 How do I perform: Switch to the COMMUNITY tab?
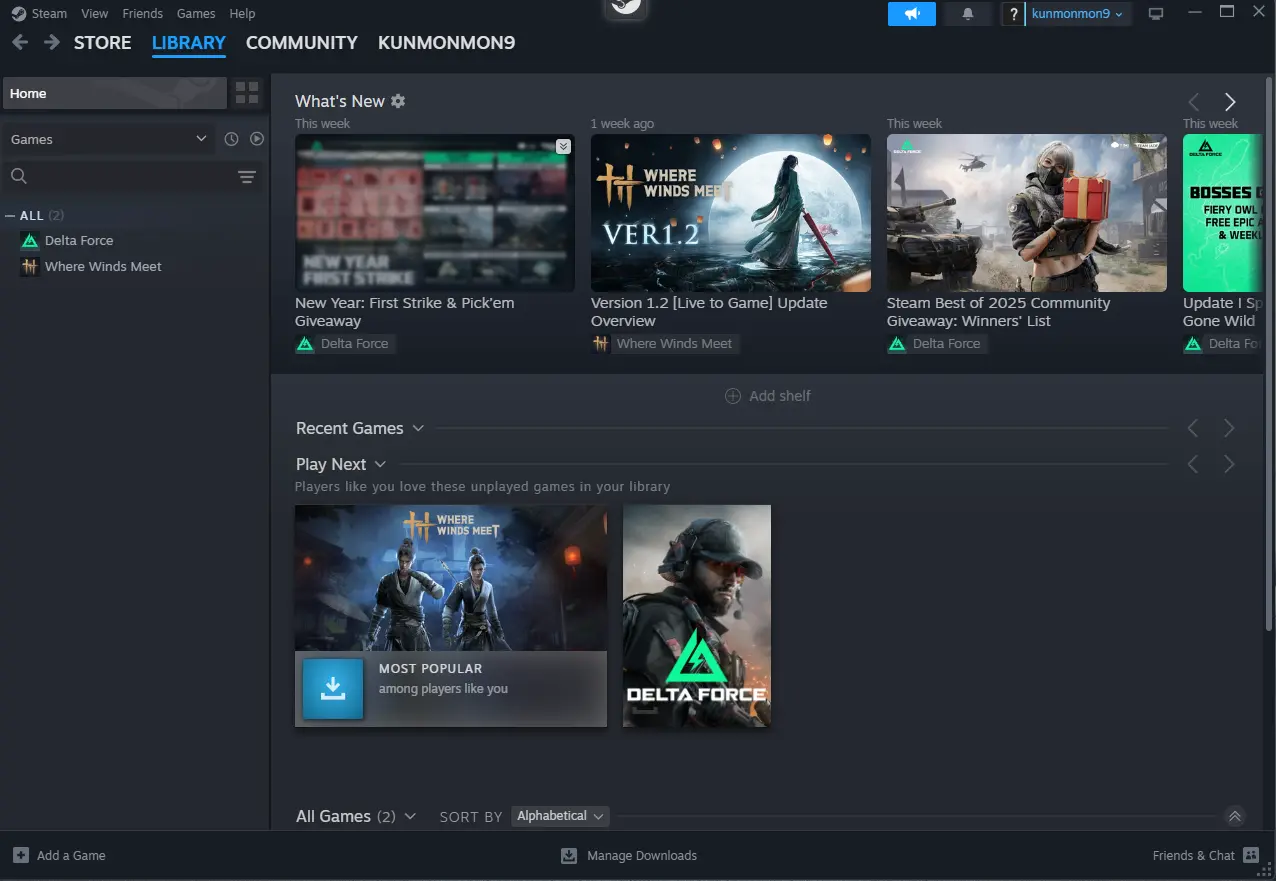(x=302, y=43)
